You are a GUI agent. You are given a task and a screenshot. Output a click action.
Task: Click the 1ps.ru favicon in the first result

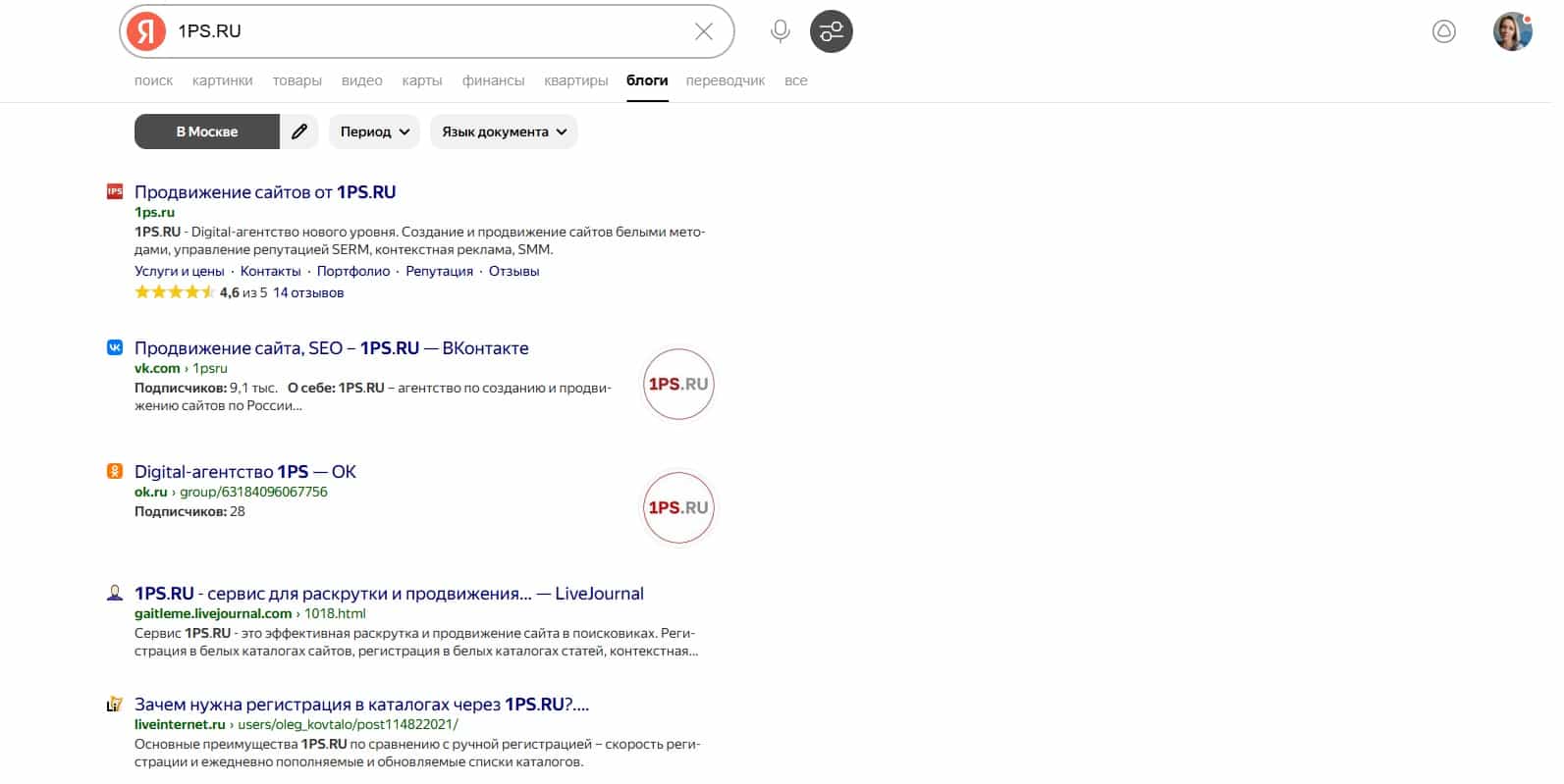(x=115, y=191)
